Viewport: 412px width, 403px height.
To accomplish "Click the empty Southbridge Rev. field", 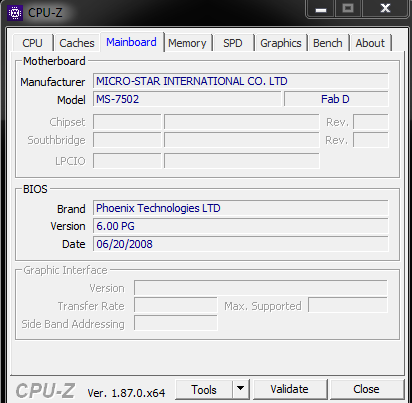I will (x=371, y=140).
